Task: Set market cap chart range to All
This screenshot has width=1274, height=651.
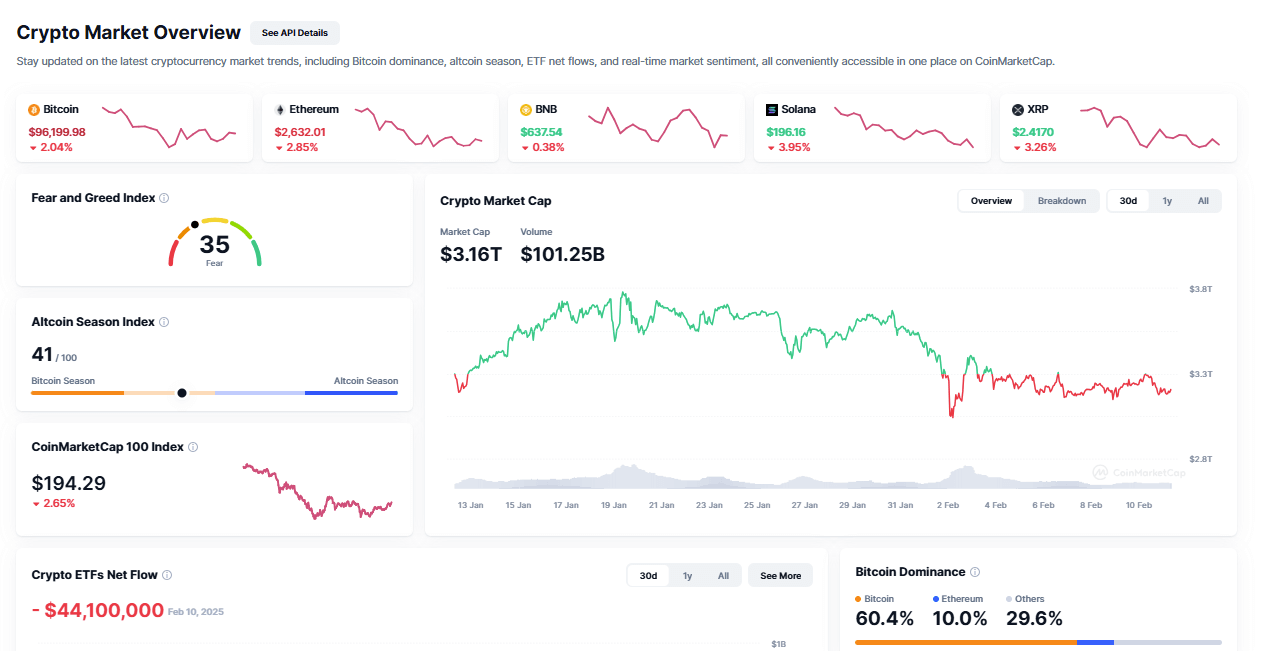Action: (1203, 201)
